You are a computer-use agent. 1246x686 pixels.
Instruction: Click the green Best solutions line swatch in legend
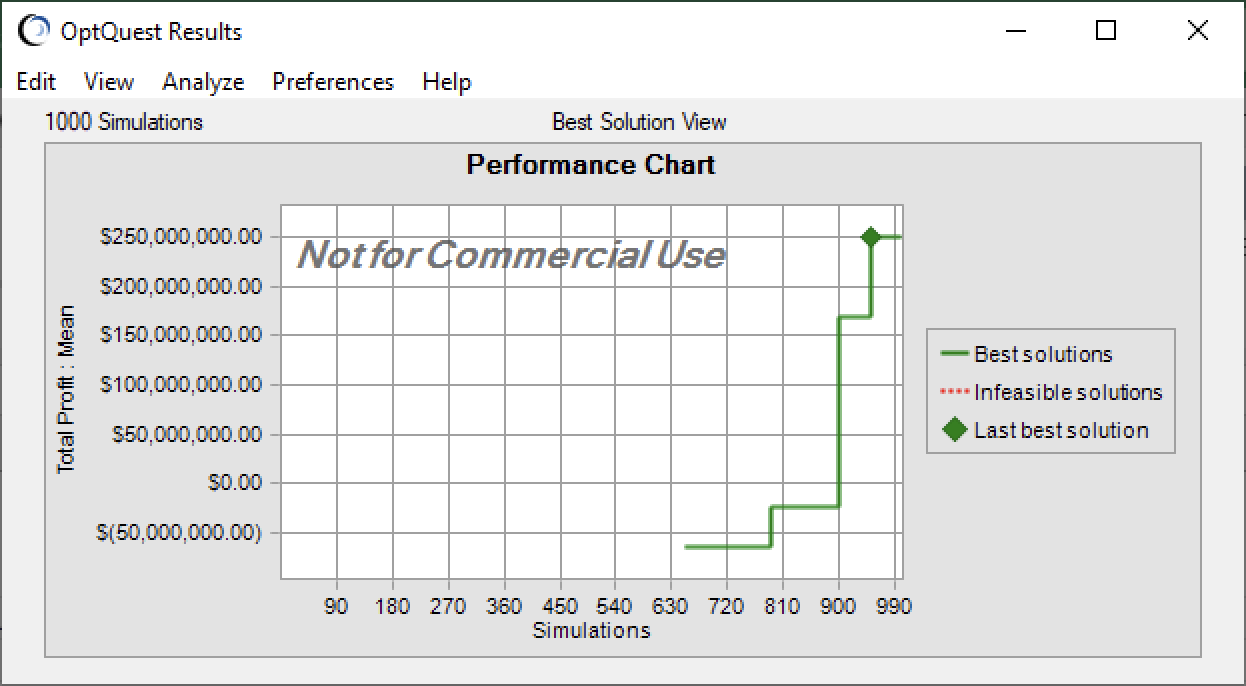[x=955, y=354]
